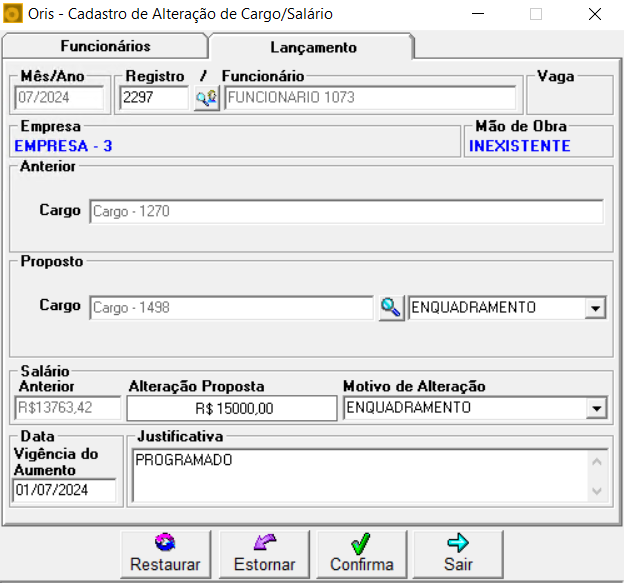Image resolution: width=624 pixels, height=583 pixels.
Task: Click the Mês/Ano field showing 07/2024
Action: click(59, 97)
